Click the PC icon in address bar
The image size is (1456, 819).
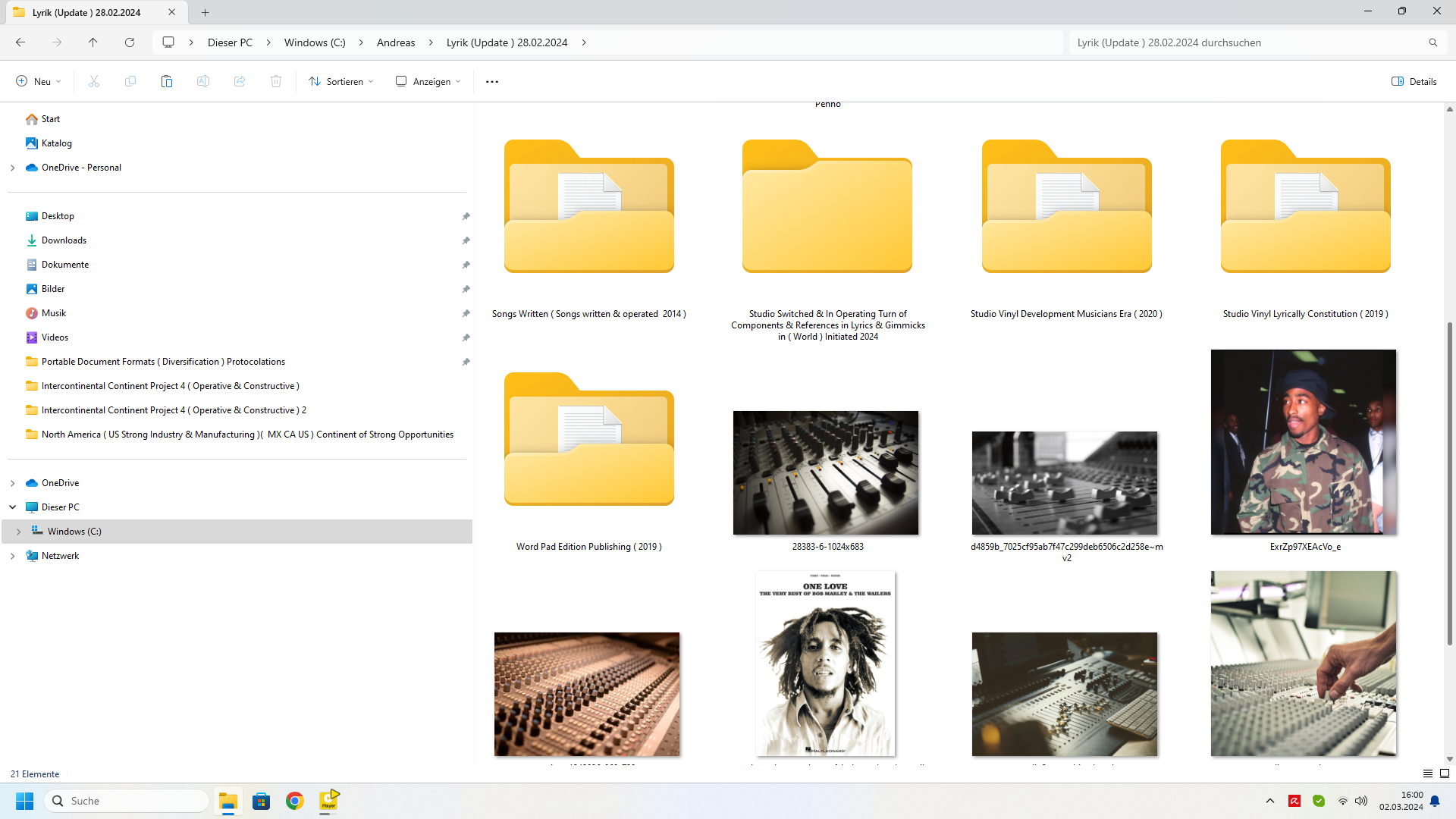[x=168, y=42]
